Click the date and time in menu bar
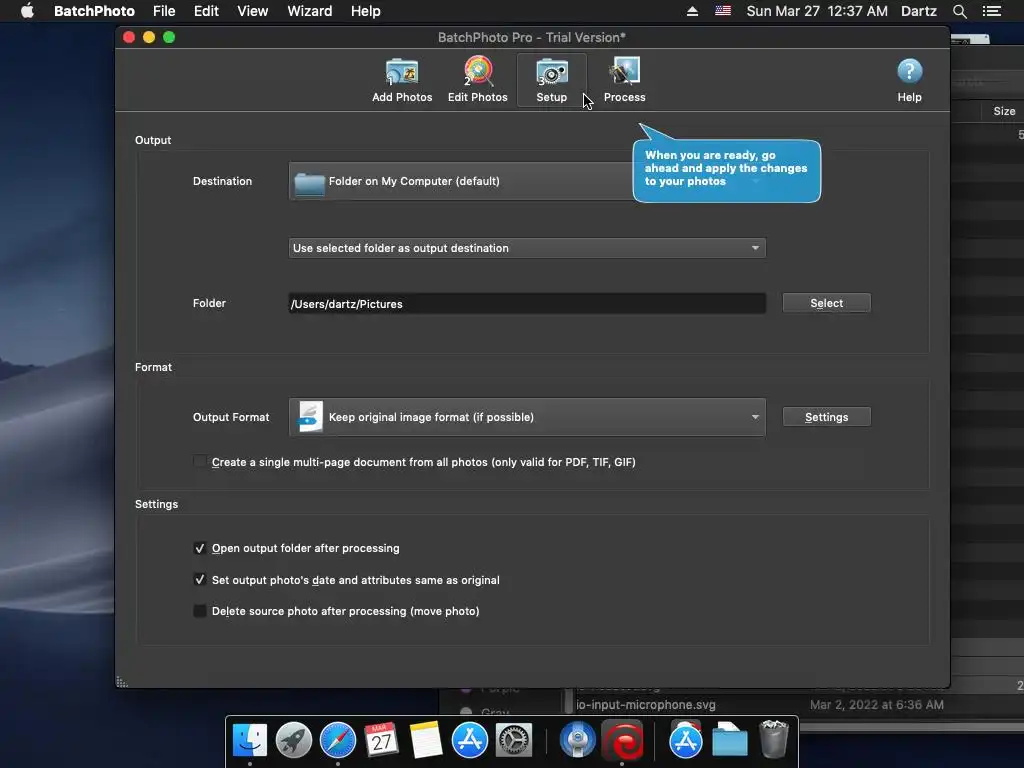The image size is (1024, 768). (816, 11)
